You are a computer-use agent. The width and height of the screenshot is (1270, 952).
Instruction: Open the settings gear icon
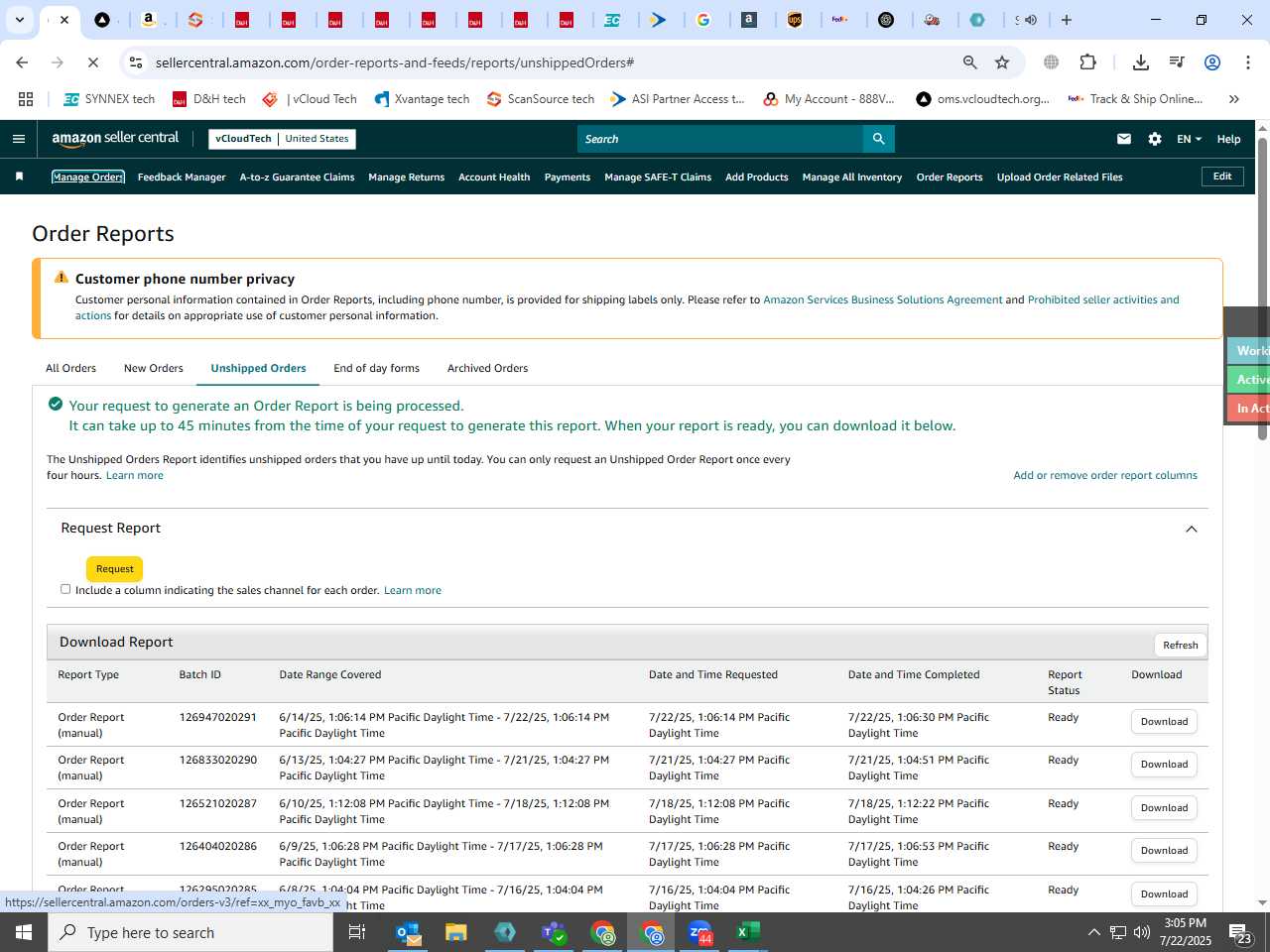pyautogui.click(x=1155, y=139)
